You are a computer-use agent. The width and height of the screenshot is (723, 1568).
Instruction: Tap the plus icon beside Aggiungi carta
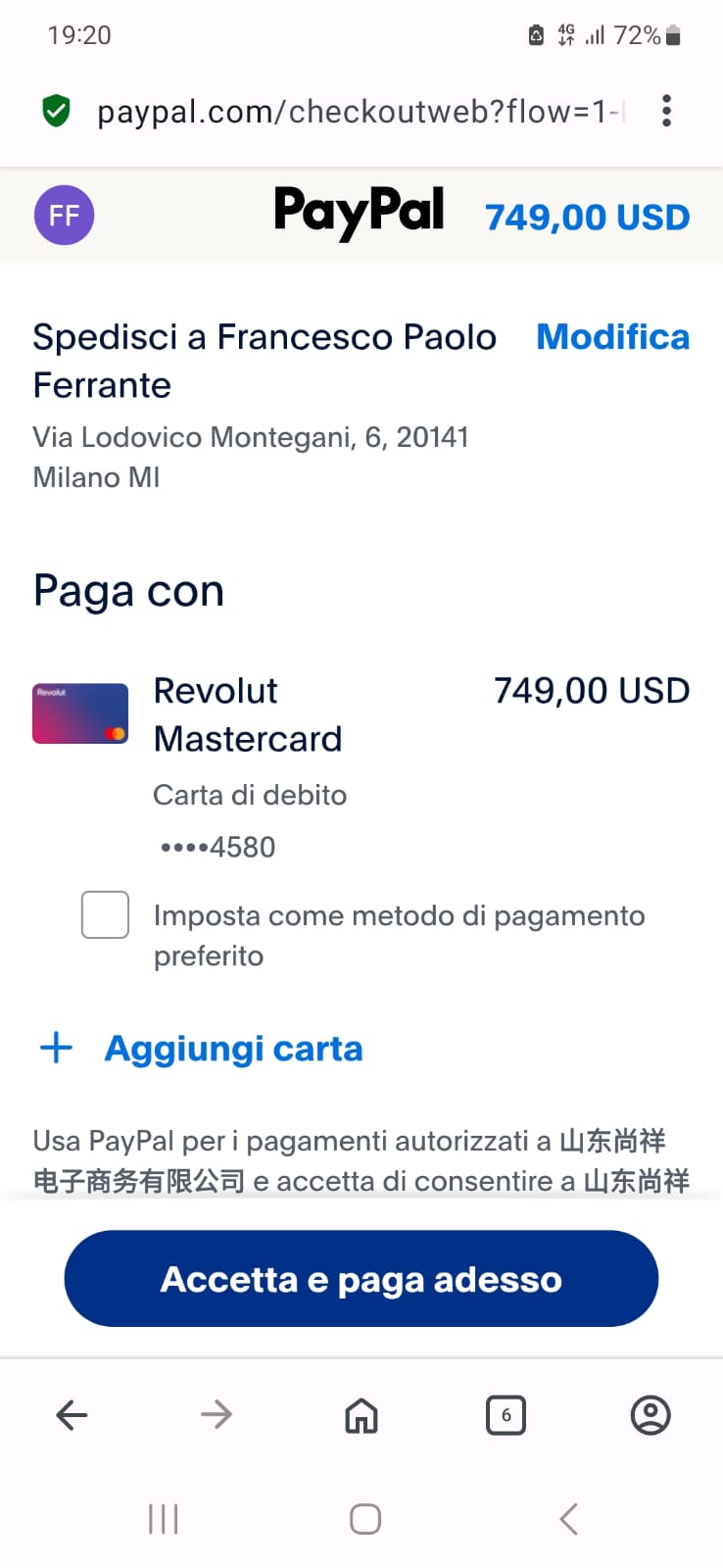(57, 1048)
